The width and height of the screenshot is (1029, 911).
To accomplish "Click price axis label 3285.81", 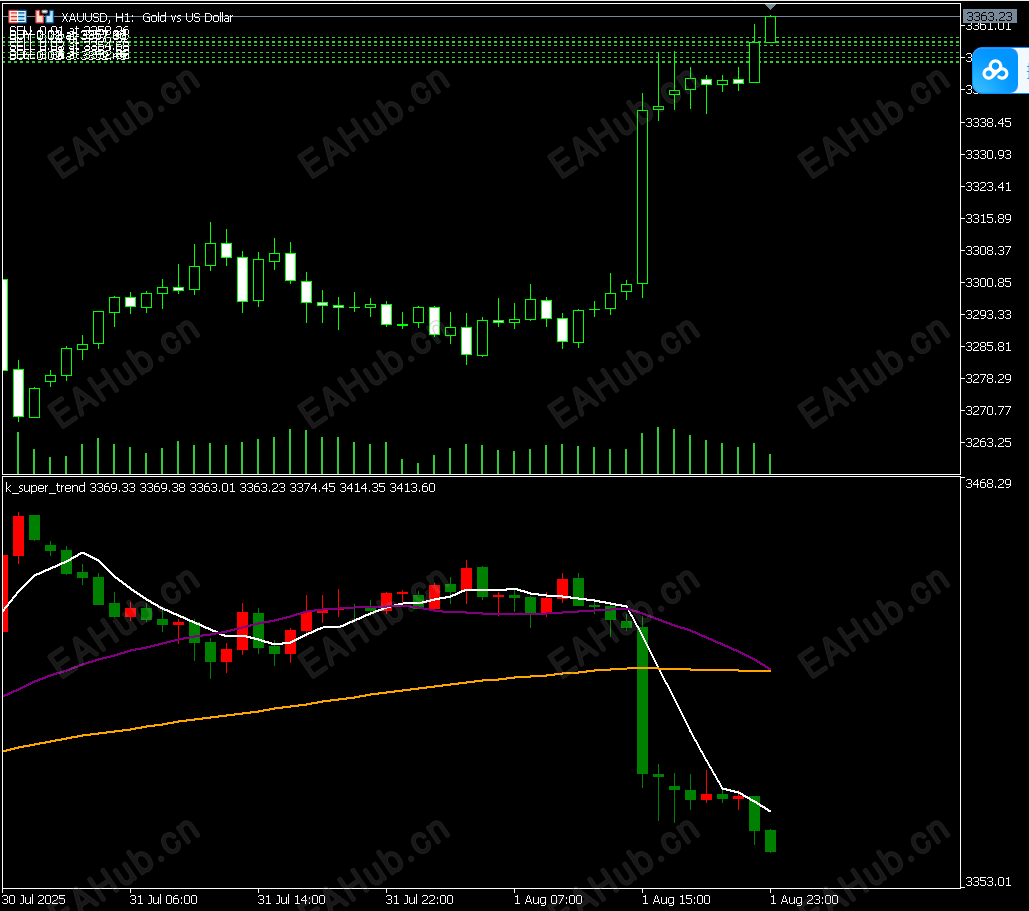I will (989, 347).
